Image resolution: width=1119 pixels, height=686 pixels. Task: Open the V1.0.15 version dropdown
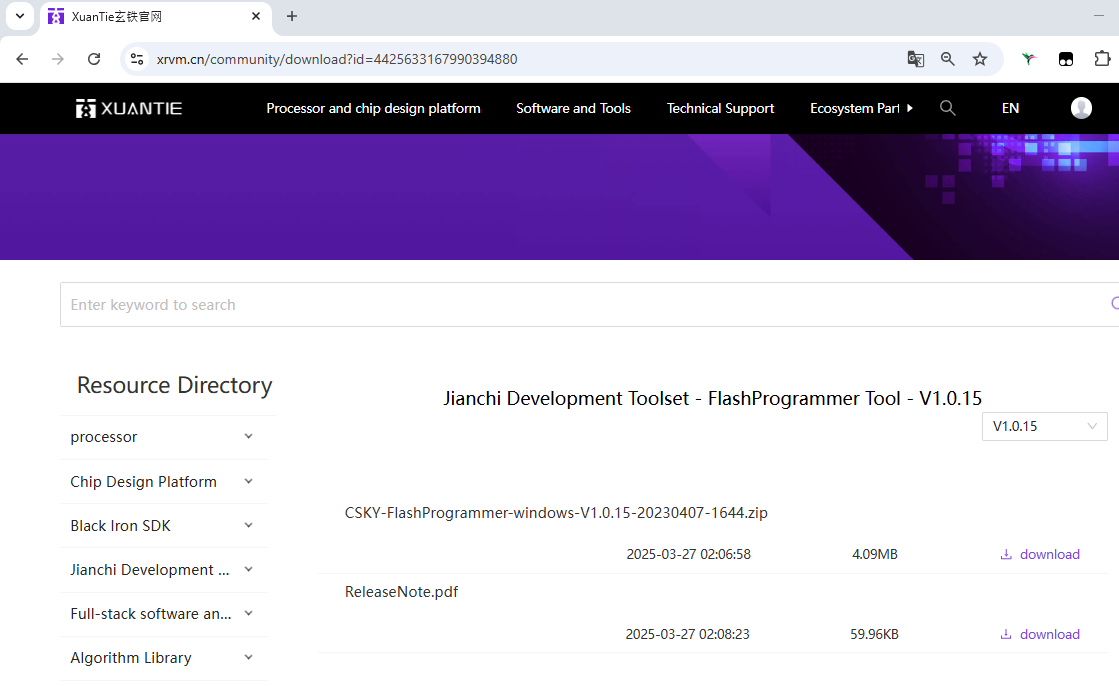coord(1044,426)
